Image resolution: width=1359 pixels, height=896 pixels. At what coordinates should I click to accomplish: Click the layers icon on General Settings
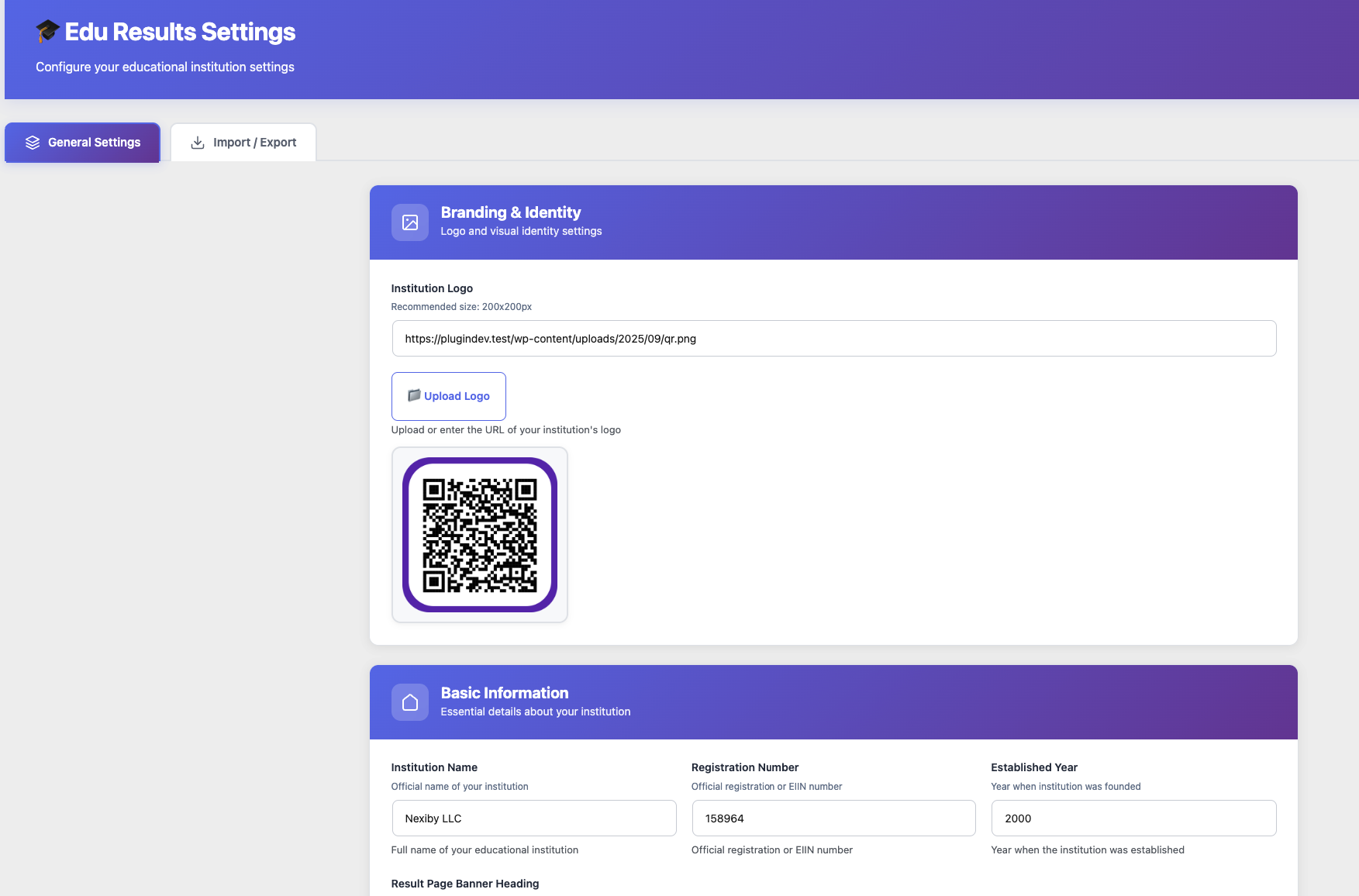pyautogui.click(x=33, y=143)
